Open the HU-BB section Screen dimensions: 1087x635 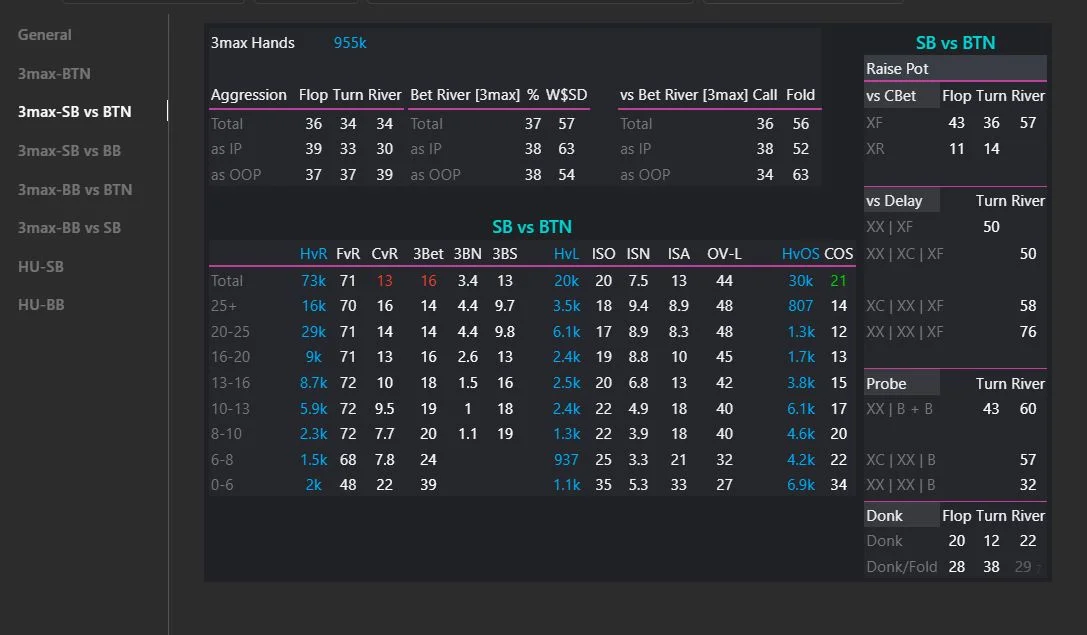pyautogui.click(x=41, y=304)
